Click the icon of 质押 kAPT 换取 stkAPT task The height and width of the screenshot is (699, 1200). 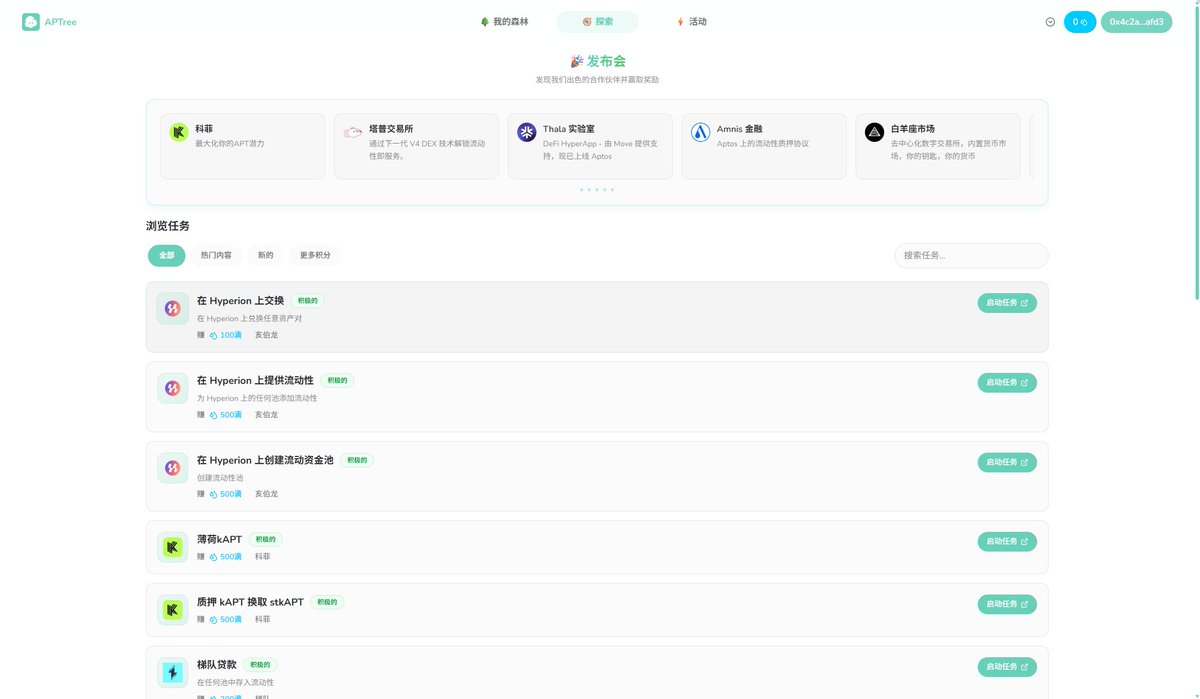click(x=173, y=610)
